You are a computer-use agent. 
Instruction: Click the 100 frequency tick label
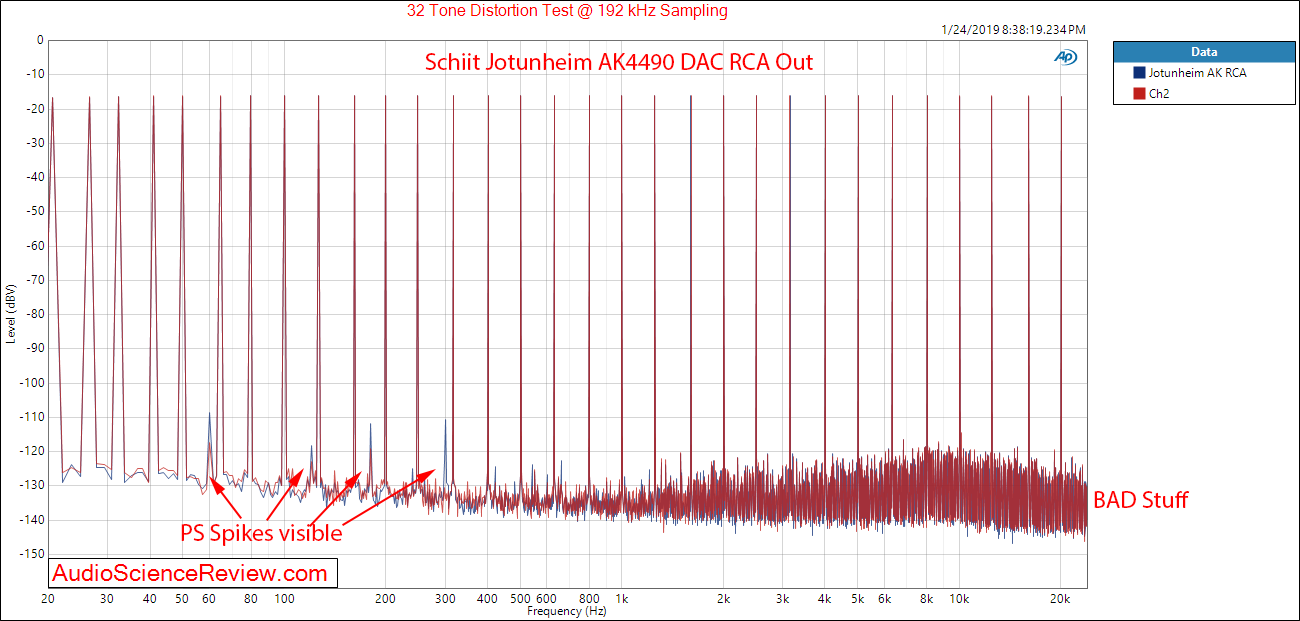click(284, 598)
